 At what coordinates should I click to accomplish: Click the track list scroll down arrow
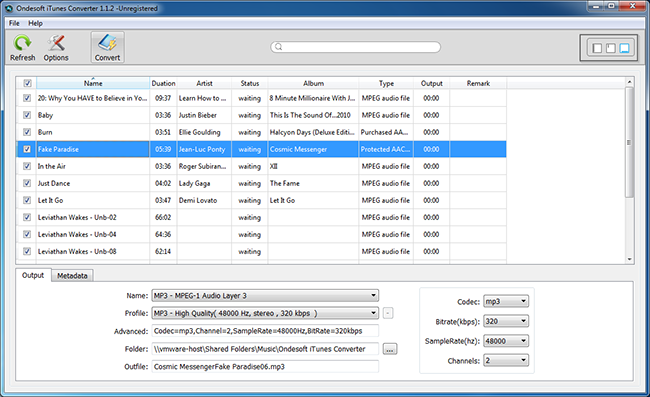click(629, 259)
